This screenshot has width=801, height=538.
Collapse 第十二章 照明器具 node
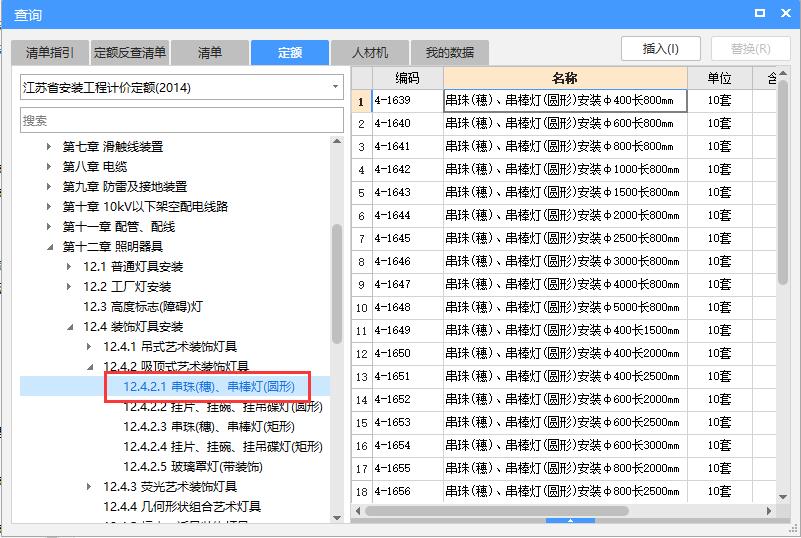(50, 247)
